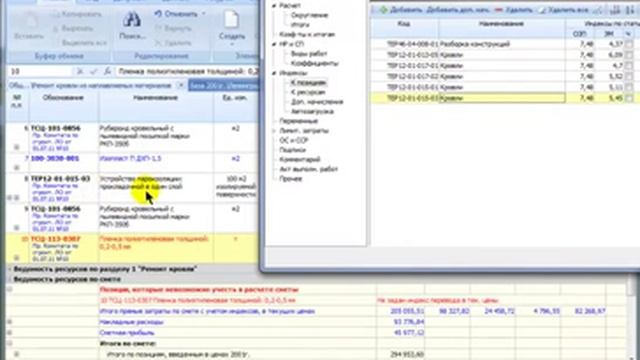640x360 pixels.
Task: Click the cell address box showing 10
Action: [x=39, y=71]
